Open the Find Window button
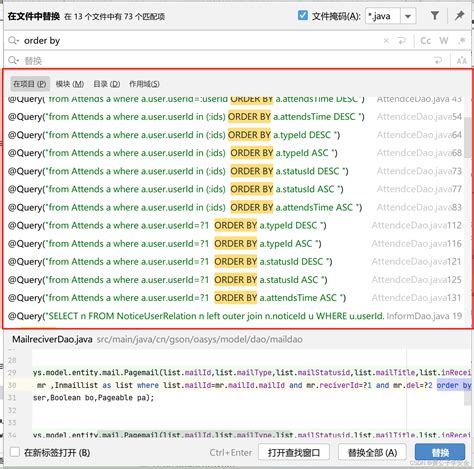The width and height of the screenshot is (474, 469). 294,453
